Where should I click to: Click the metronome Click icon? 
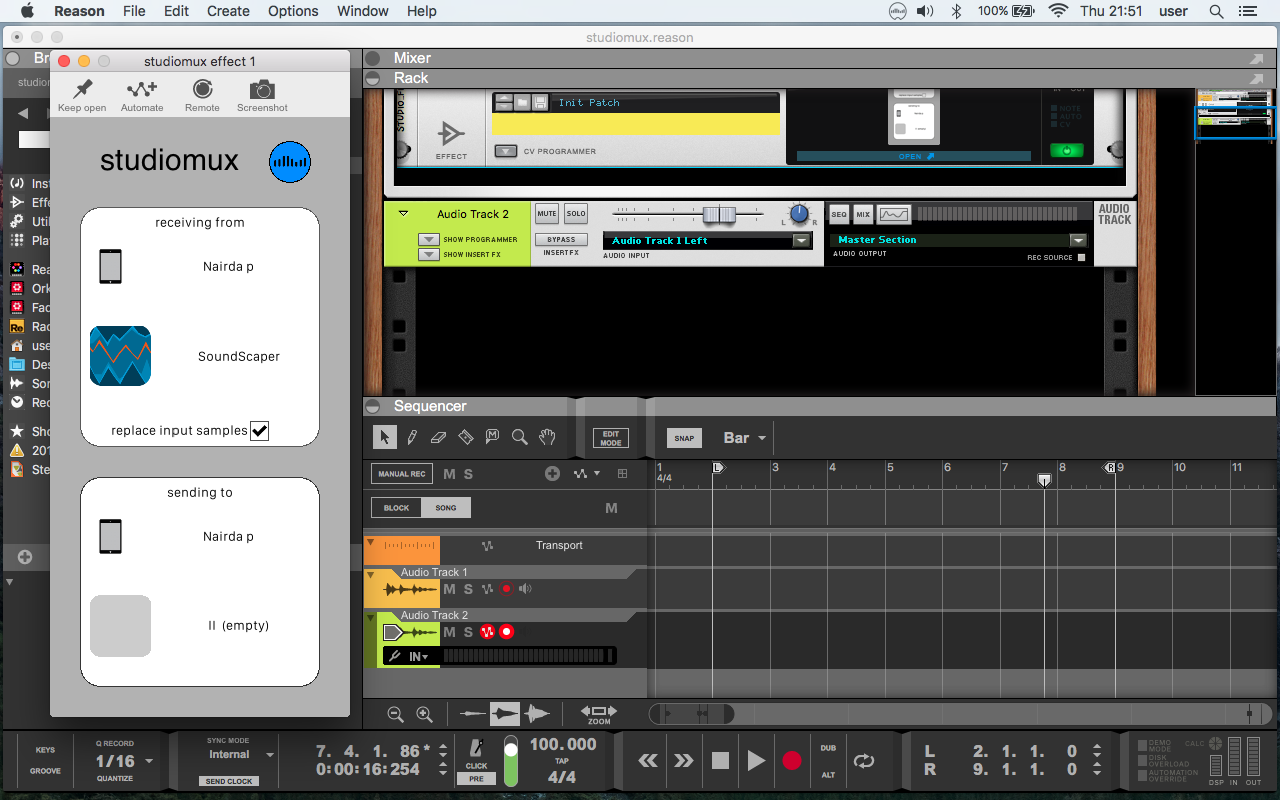477,749
